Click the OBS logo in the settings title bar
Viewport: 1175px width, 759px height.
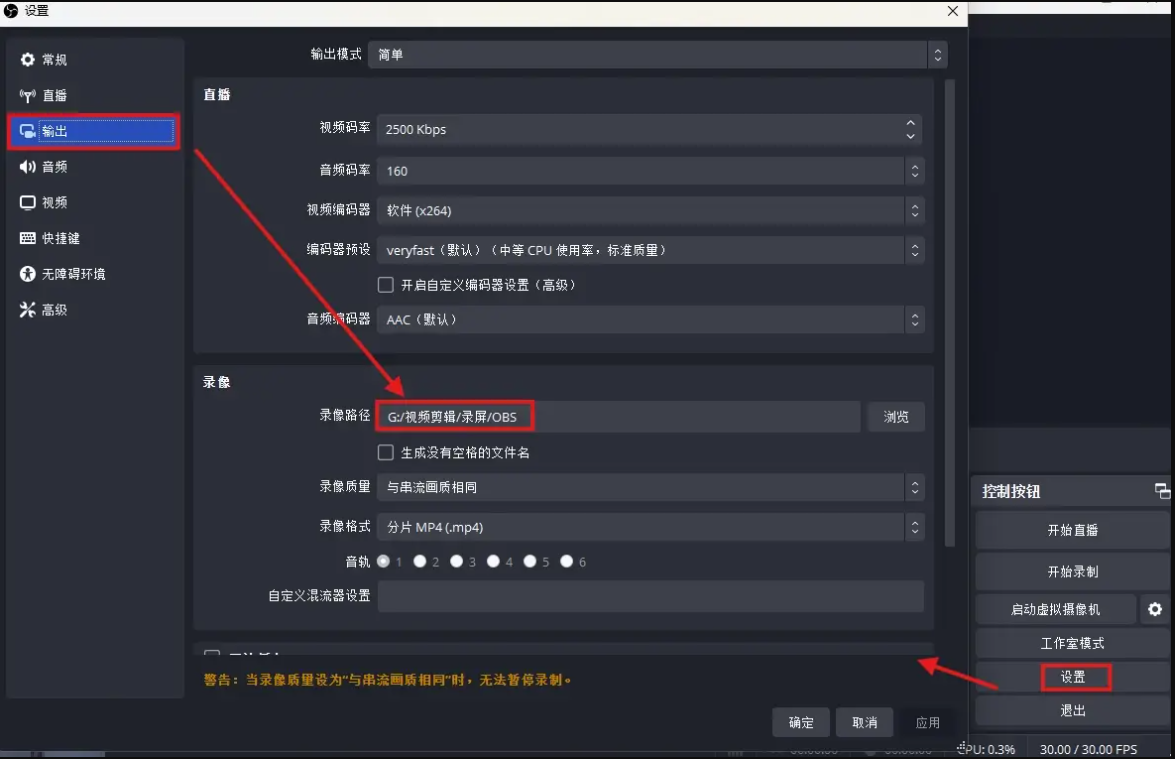pyautogui.click(x=10, y=10)
